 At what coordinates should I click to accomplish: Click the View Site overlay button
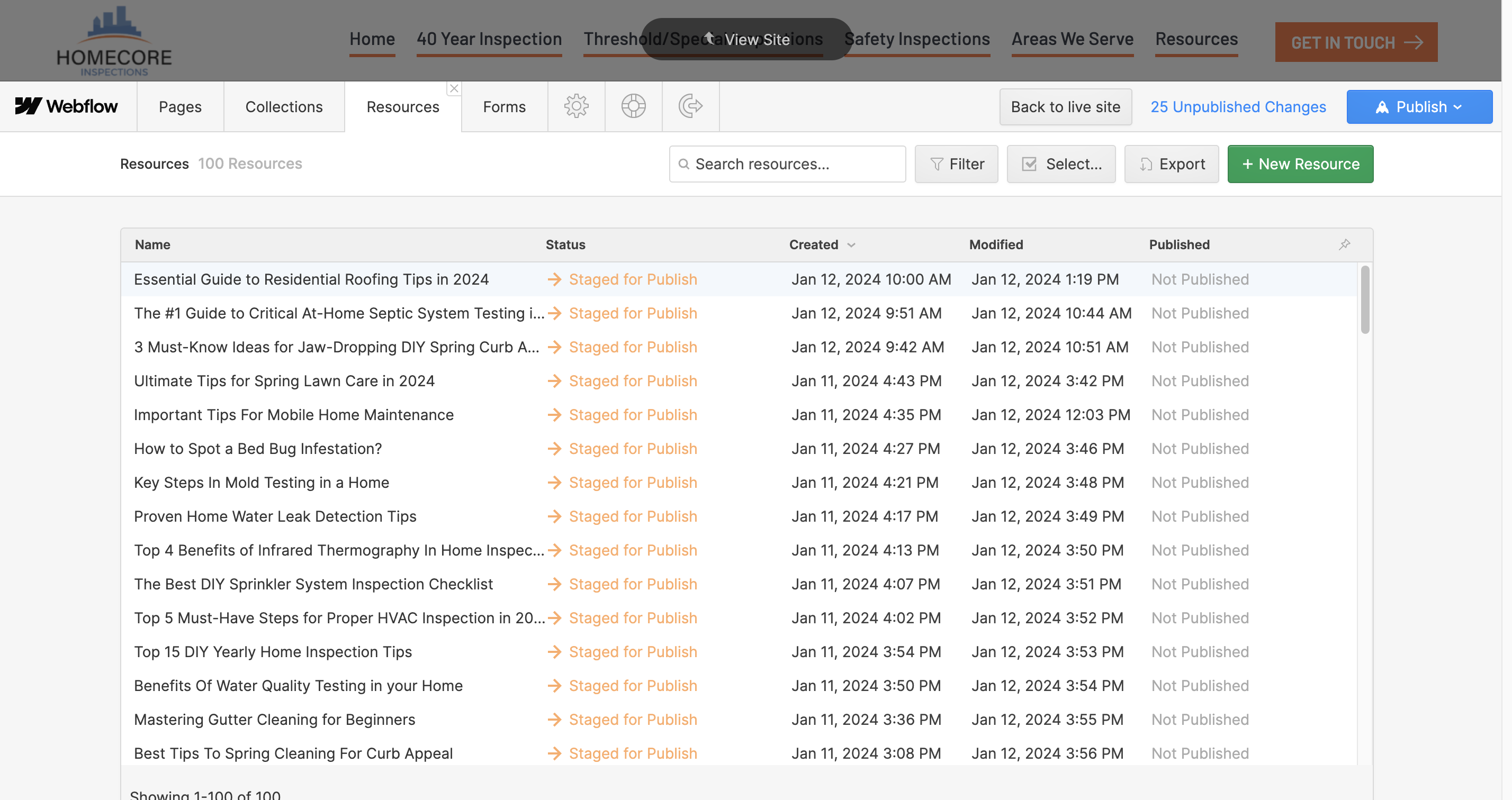point(746,39)
